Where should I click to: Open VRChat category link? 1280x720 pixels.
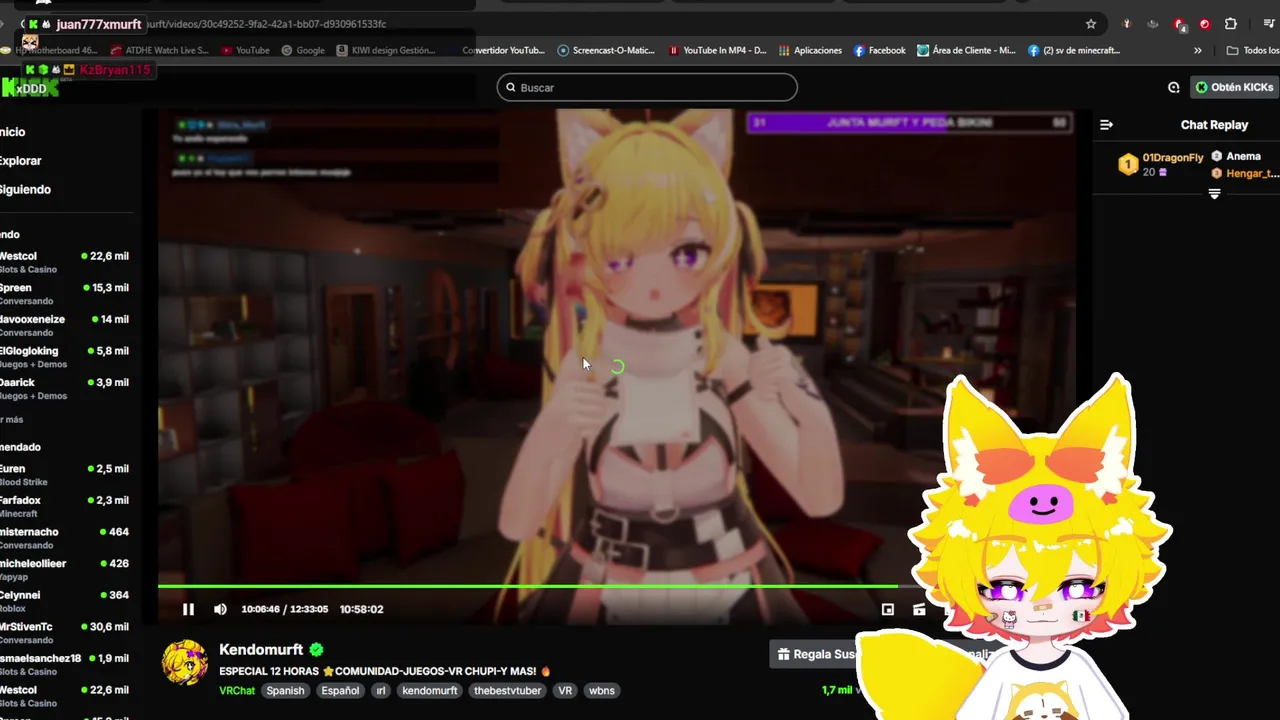237,691
